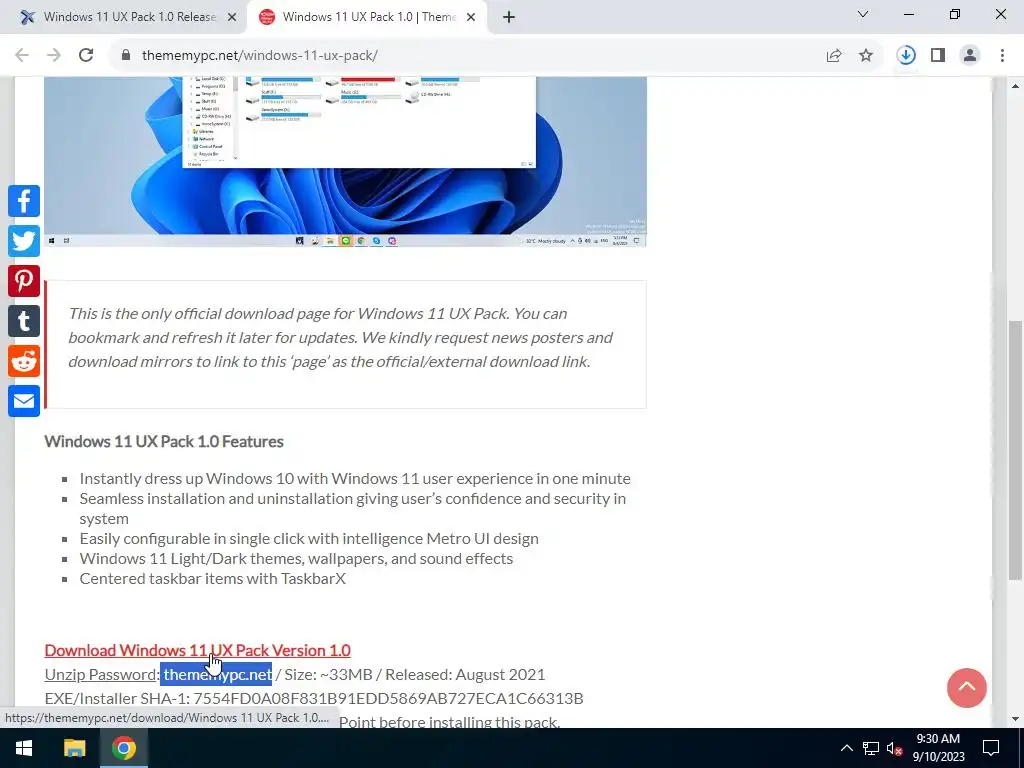Open the Windows Start menu
Viewport: 1024px width, 768px height.
pos(24,748)
